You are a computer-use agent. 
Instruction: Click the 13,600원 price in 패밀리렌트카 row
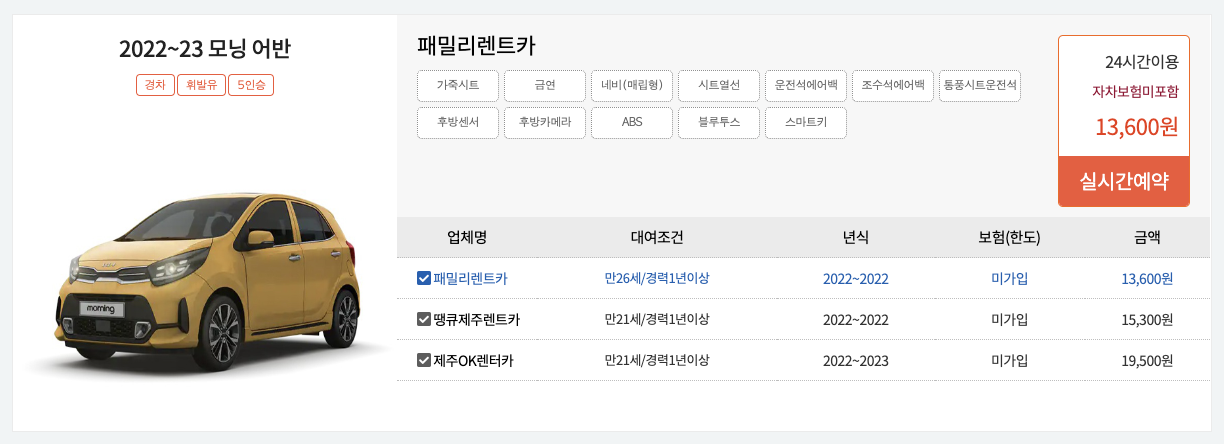click(x=1147, y=278)
